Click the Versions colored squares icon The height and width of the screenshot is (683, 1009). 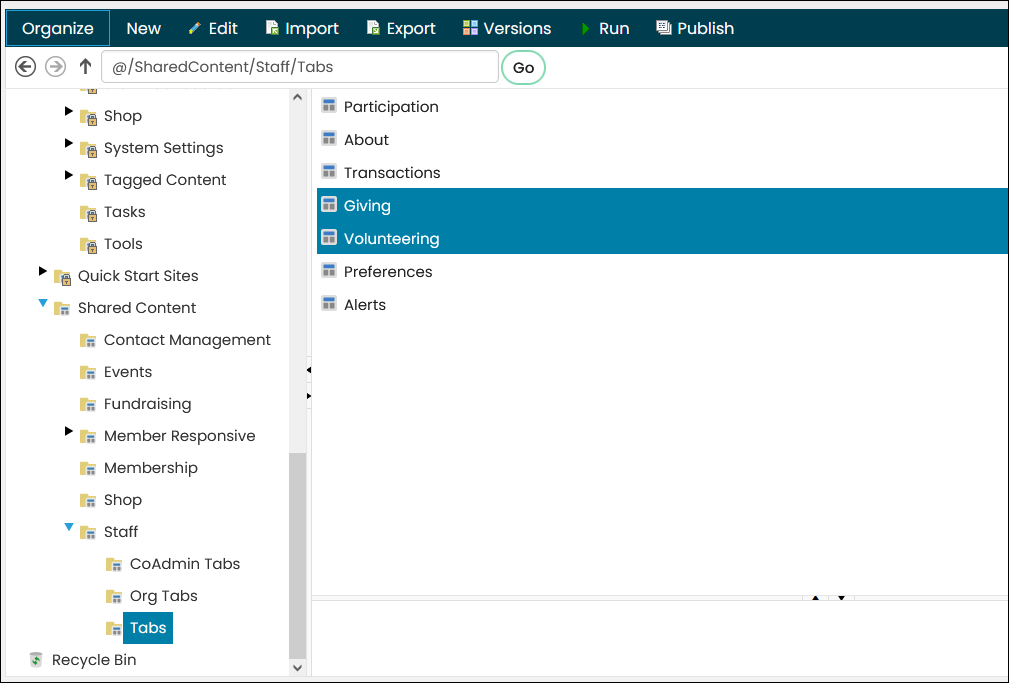[x=470, y=28]
